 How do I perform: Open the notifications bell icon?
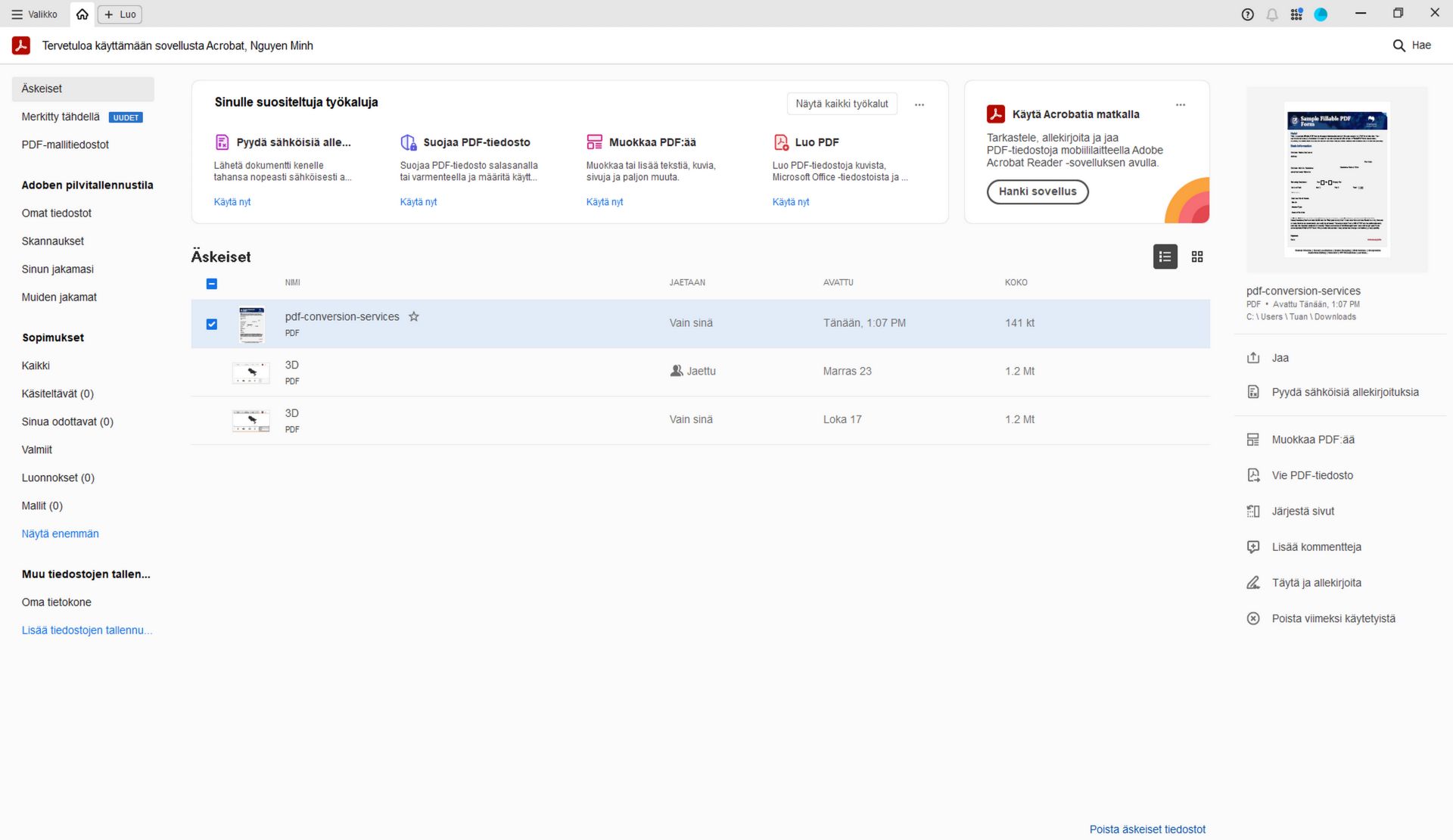pos(1272,14)
